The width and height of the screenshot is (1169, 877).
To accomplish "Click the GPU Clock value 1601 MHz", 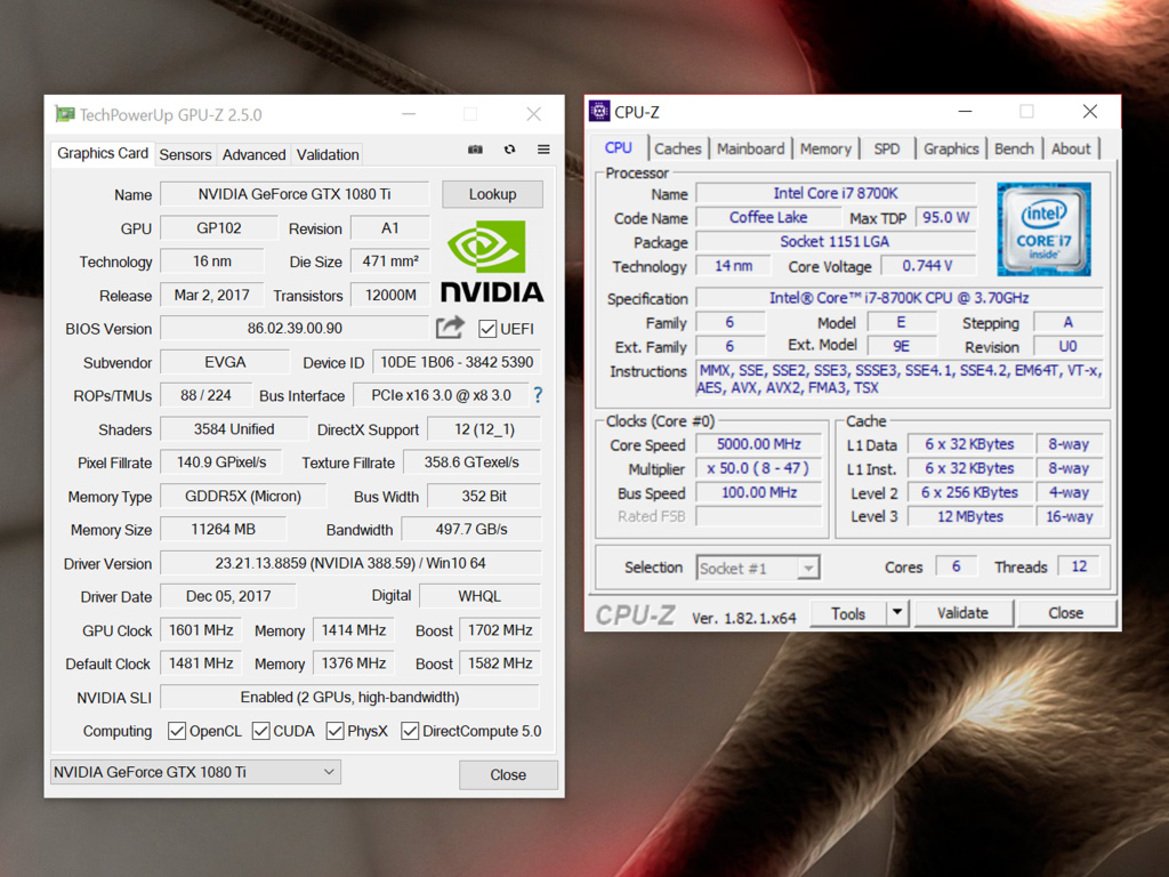I will pos(201,630).
